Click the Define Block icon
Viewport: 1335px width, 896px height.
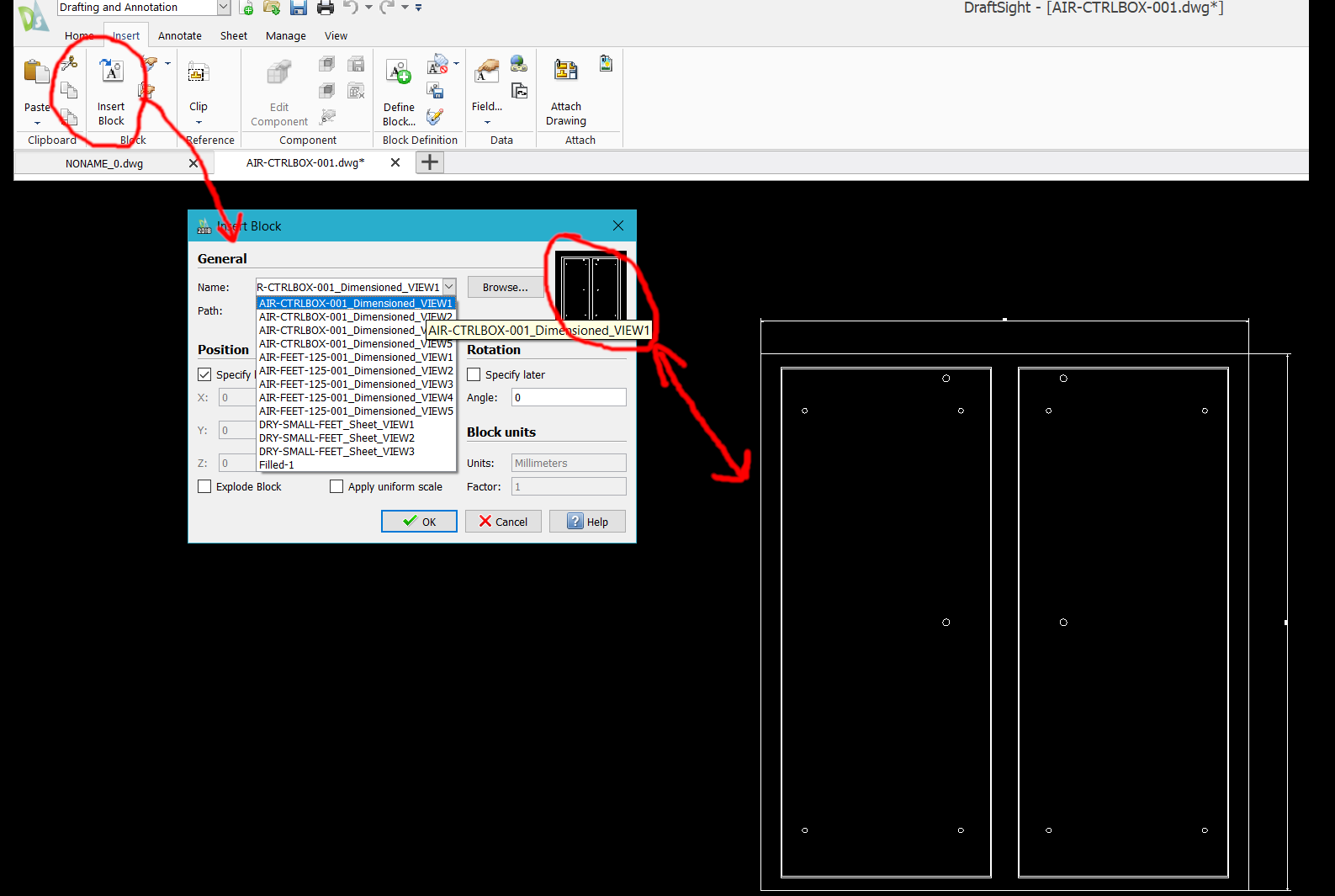pyautogui.click(x=398, y=72)
